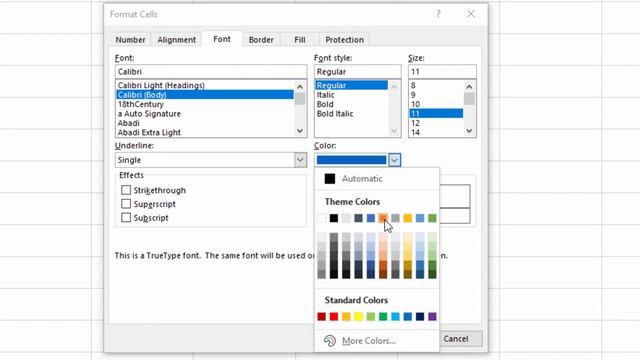The height and width of the screenshot is (360, 640).
Task: Pick the orange theme color swatch
Action: click(x=383, y=218)
